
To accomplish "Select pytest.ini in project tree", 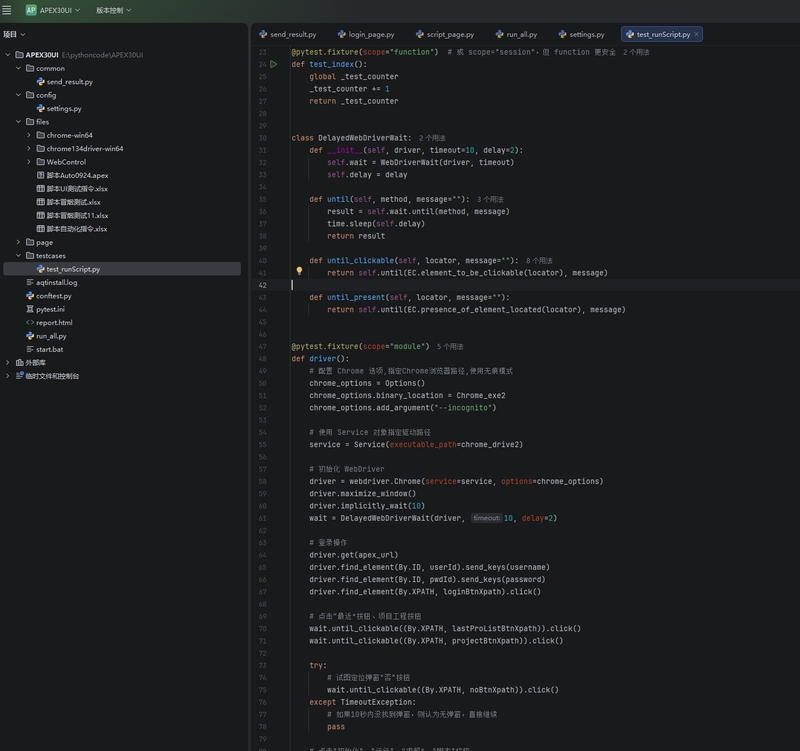I will [50, 309].
